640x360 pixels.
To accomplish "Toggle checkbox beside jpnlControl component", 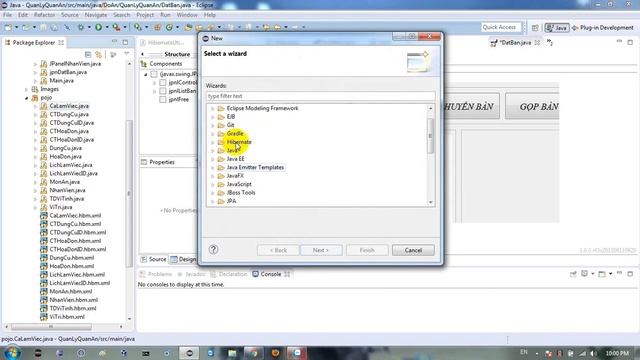I will (x=163, y=82).
